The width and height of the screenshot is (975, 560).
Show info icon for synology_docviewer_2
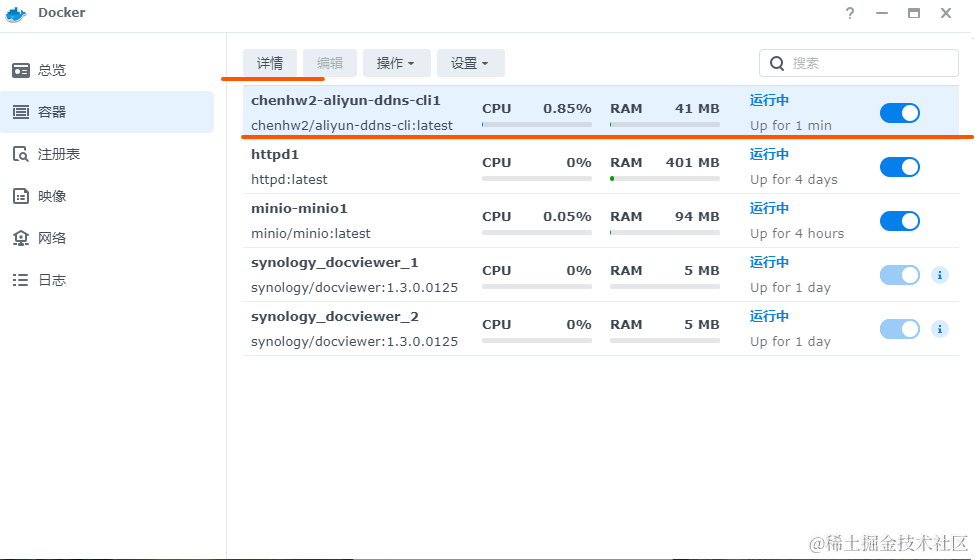click(940, 329)
